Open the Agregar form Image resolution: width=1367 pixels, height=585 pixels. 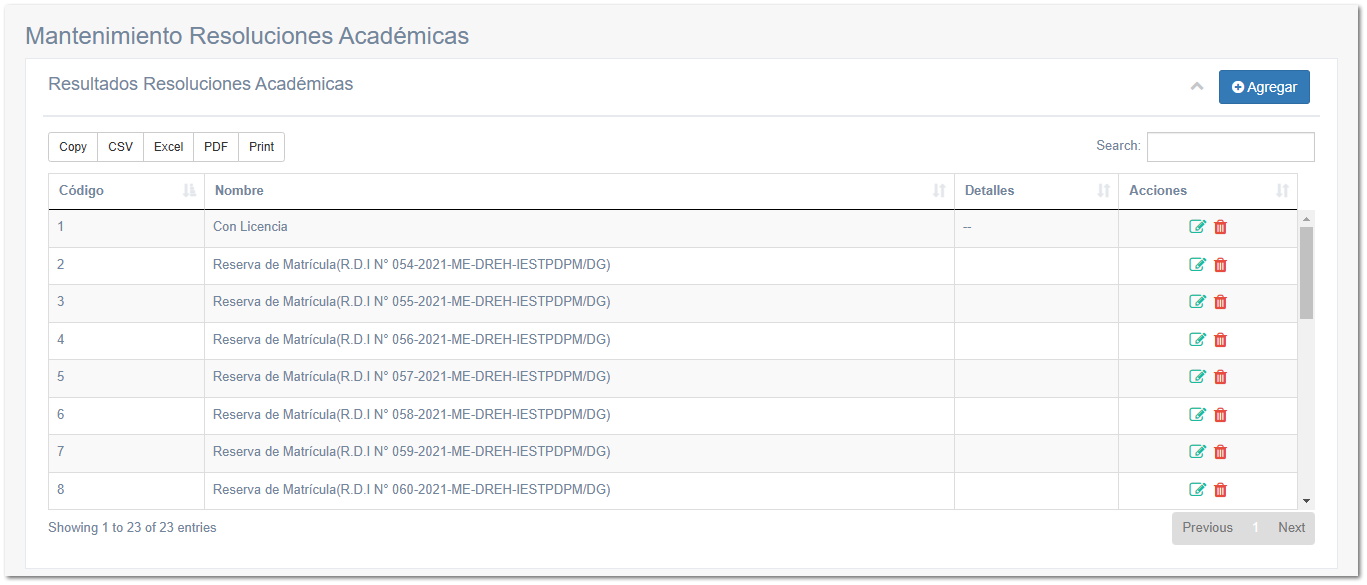(1263, 87)
